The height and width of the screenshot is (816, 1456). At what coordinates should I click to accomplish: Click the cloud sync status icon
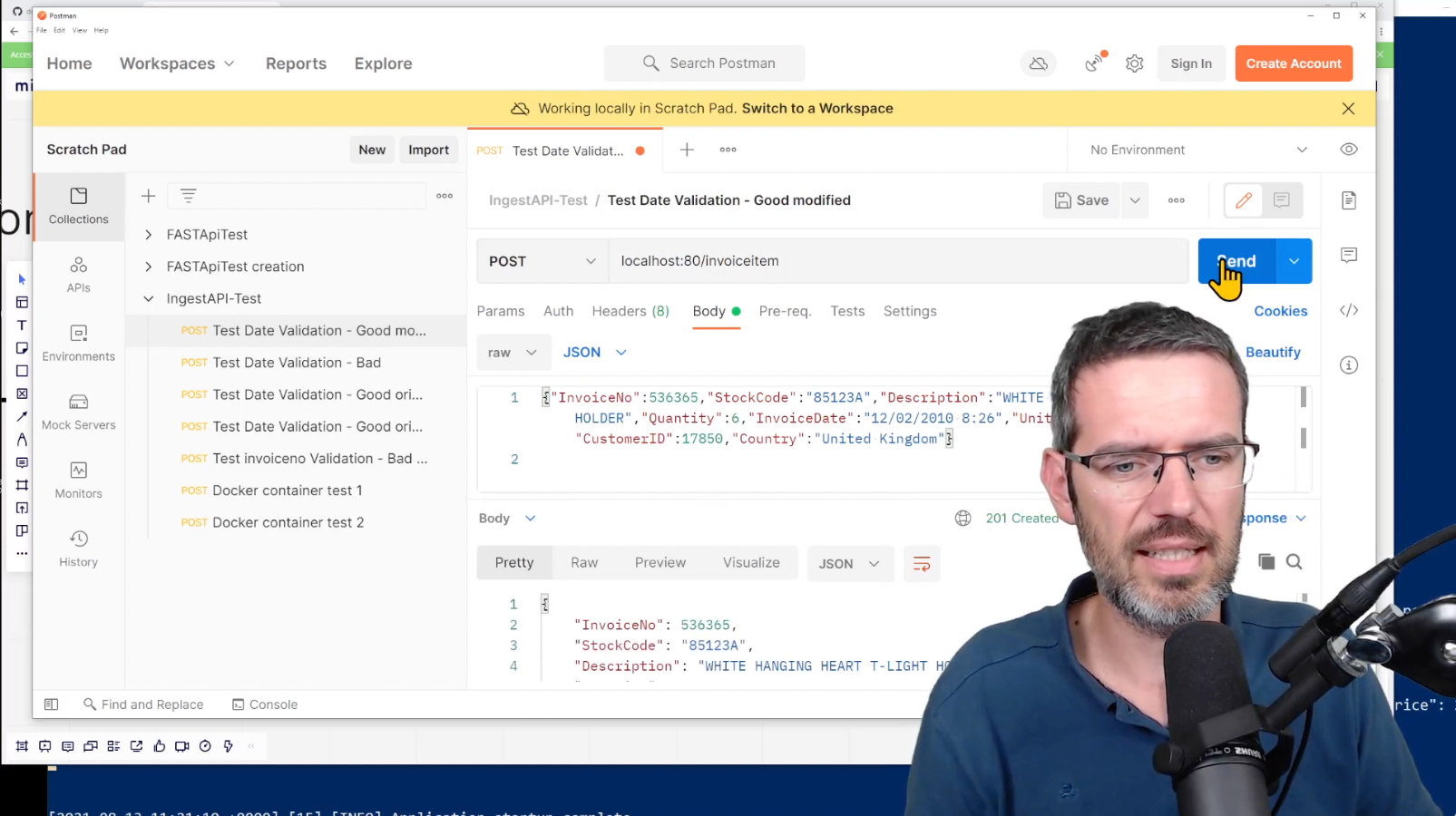pyautogui.click(x=1039, y=63)
